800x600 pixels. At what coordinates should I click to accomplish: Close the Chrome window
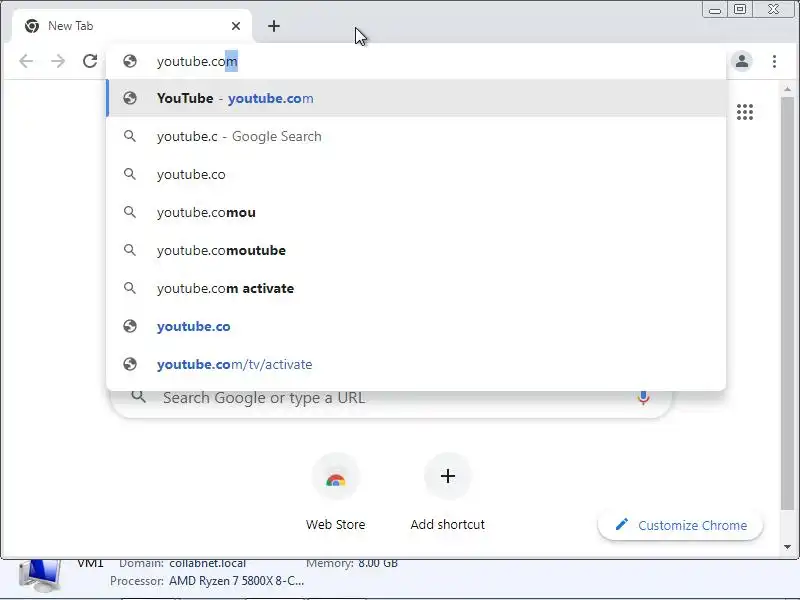click(x=773, y=10)
